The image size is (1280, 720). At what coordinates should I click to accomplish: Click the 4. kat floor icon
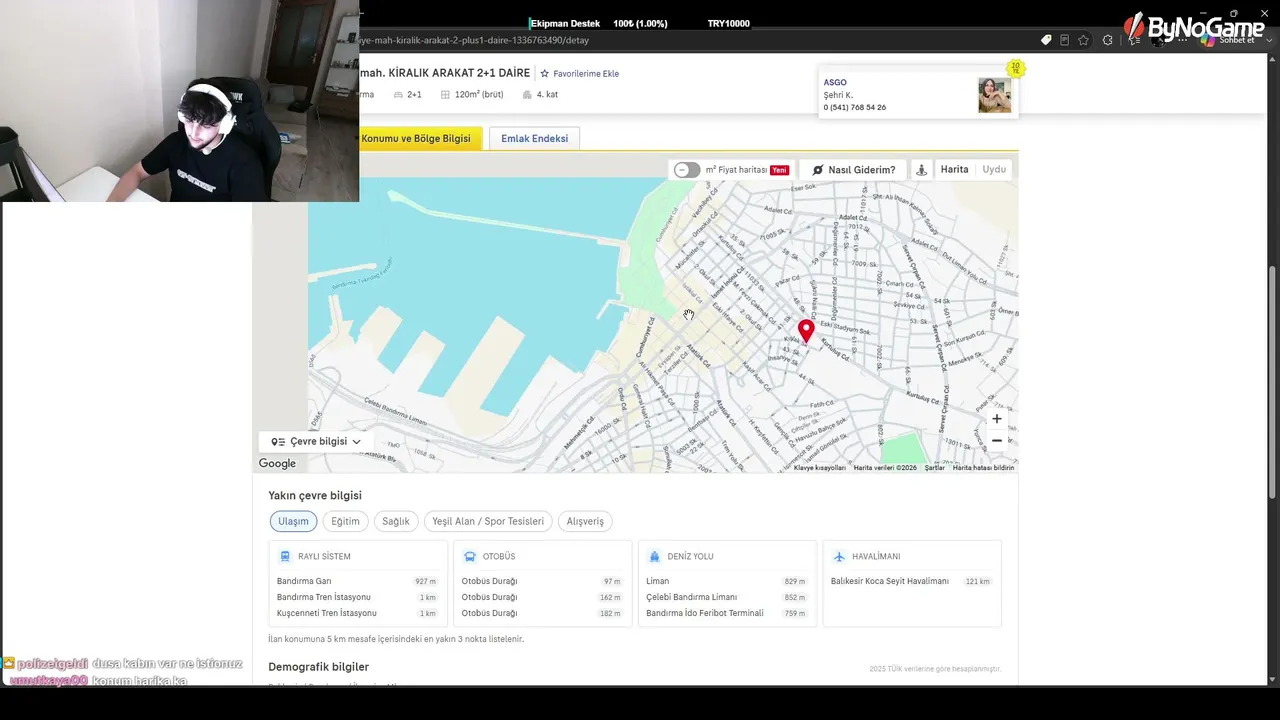pos(527,95)
